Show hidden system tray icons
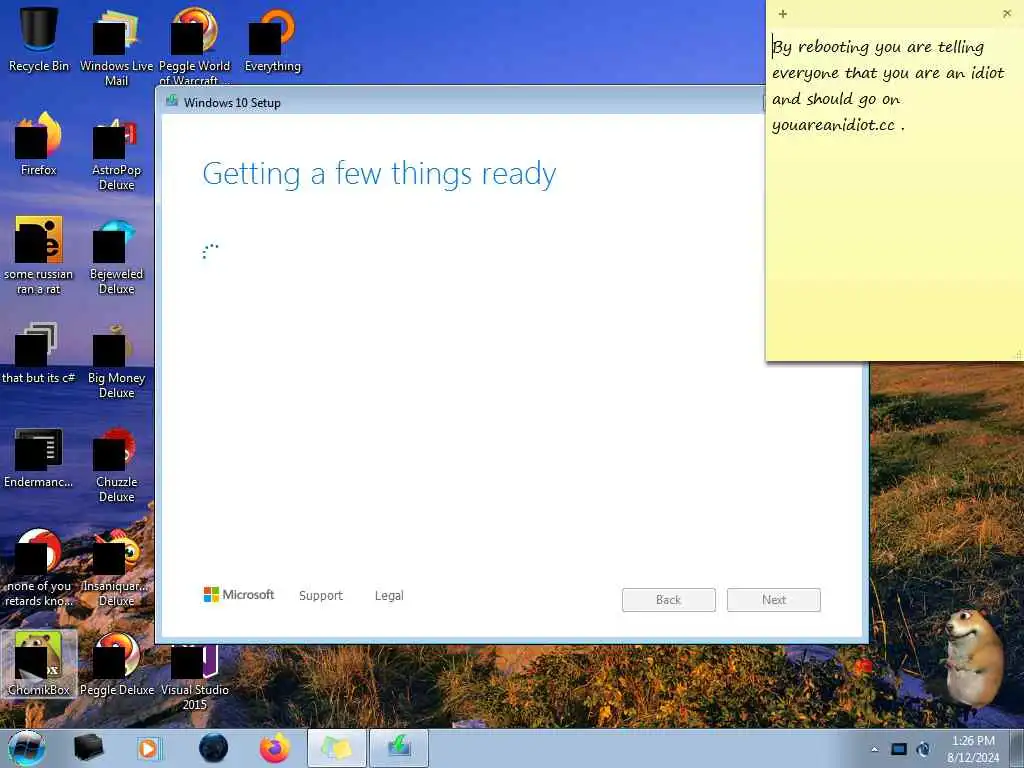Screen dimensions: 1024x768 (x=874, y=749)
